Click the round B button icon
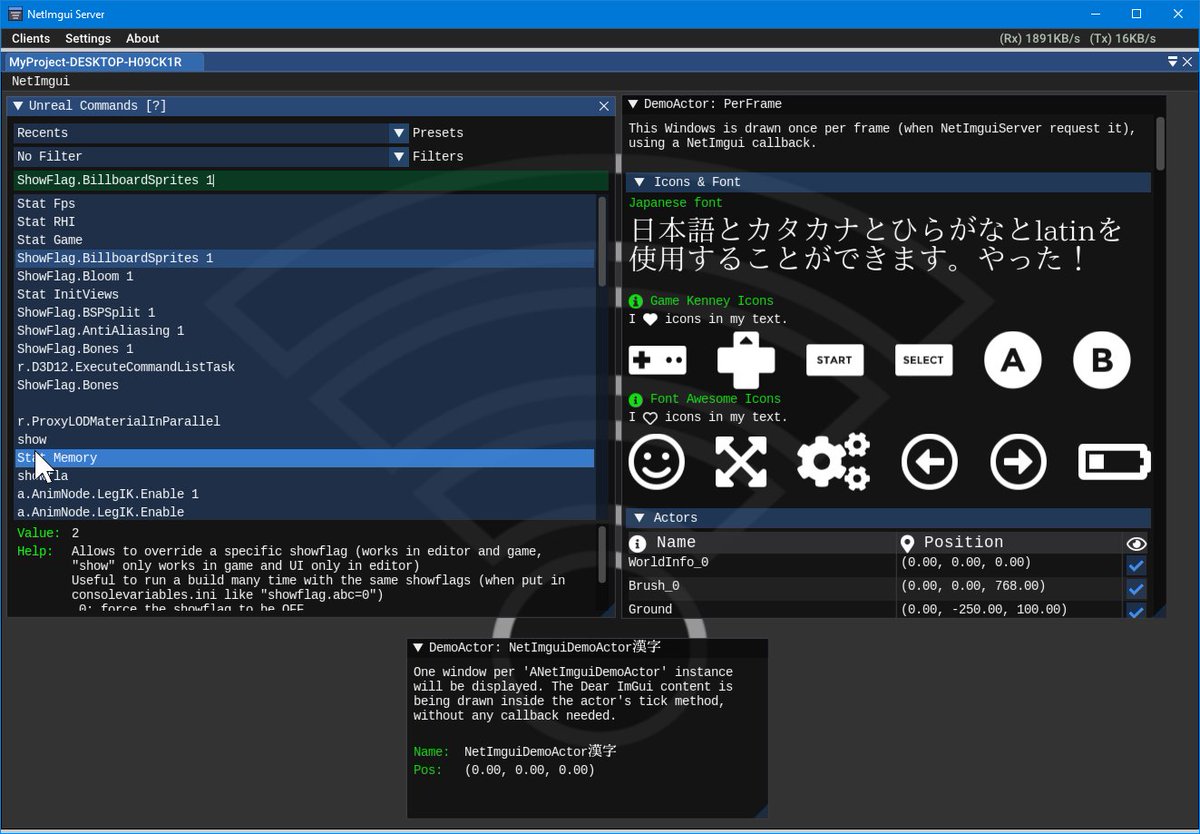 click(1102, 360)
